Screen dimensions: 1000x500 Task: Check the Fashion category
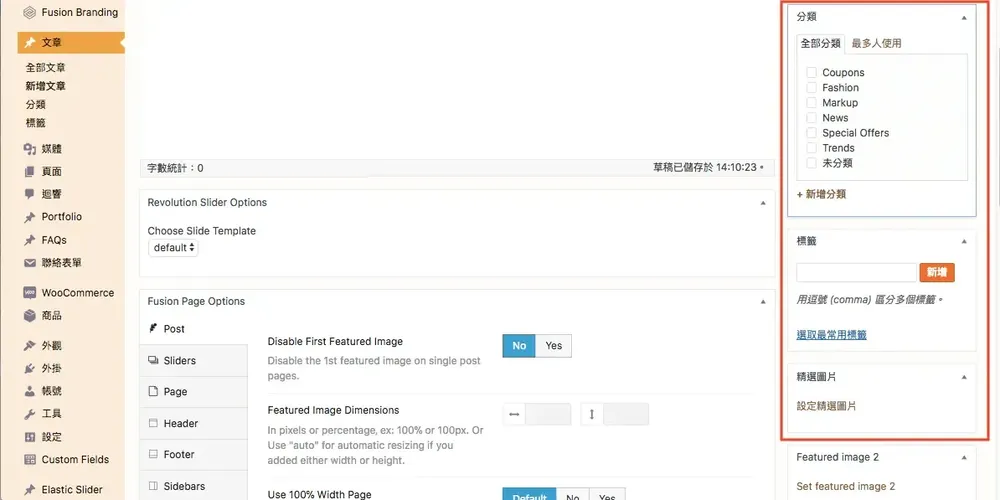tap(812, 87)
